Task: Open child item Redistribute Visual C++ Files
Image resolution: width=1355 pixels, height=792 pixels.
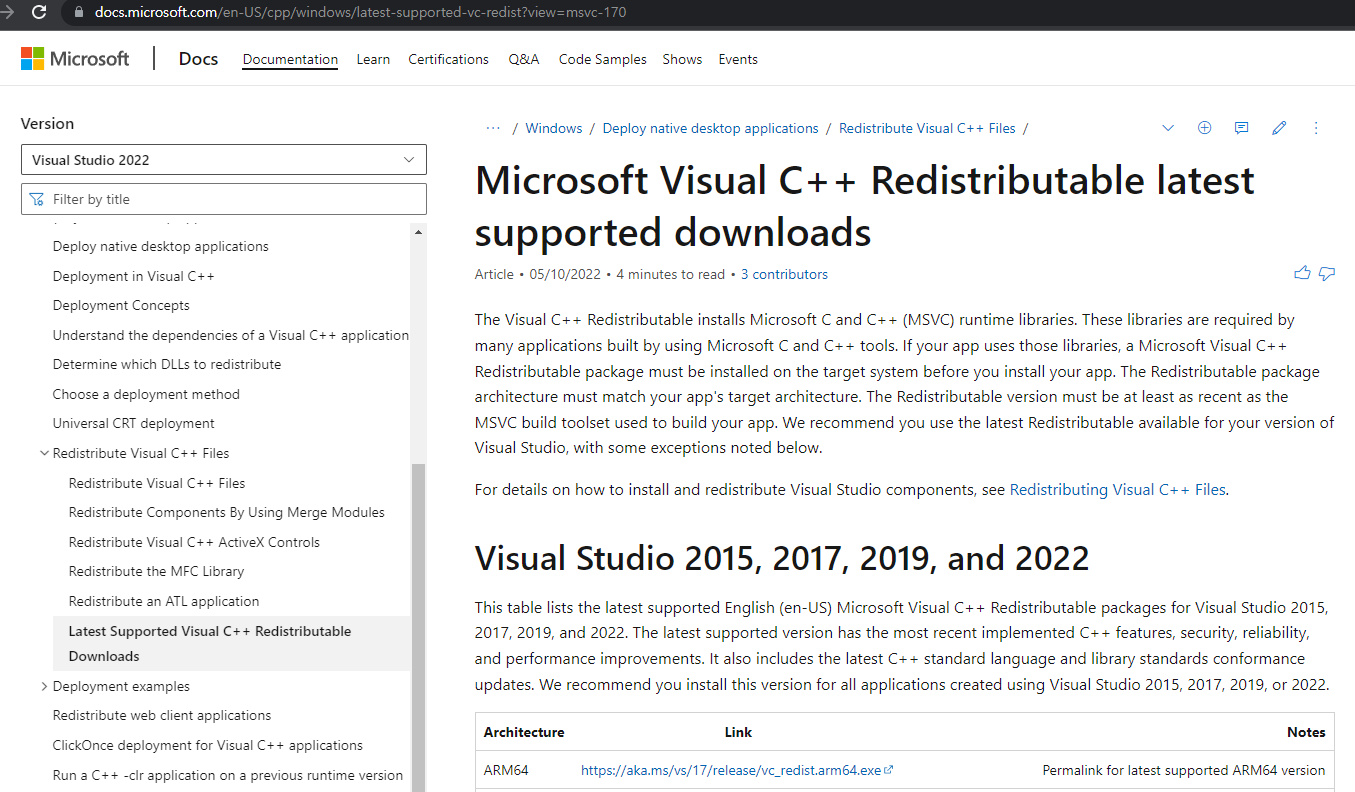Action: tap(157, 483)
